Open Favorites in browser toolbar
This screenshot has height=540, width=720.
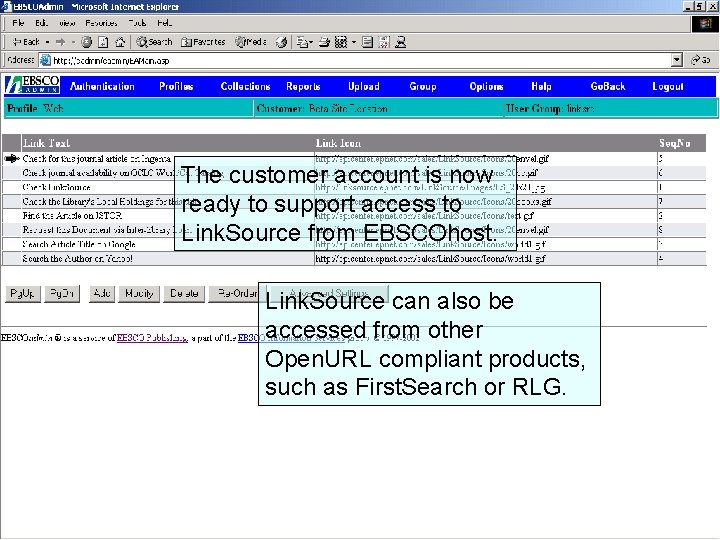coord(203,42)
